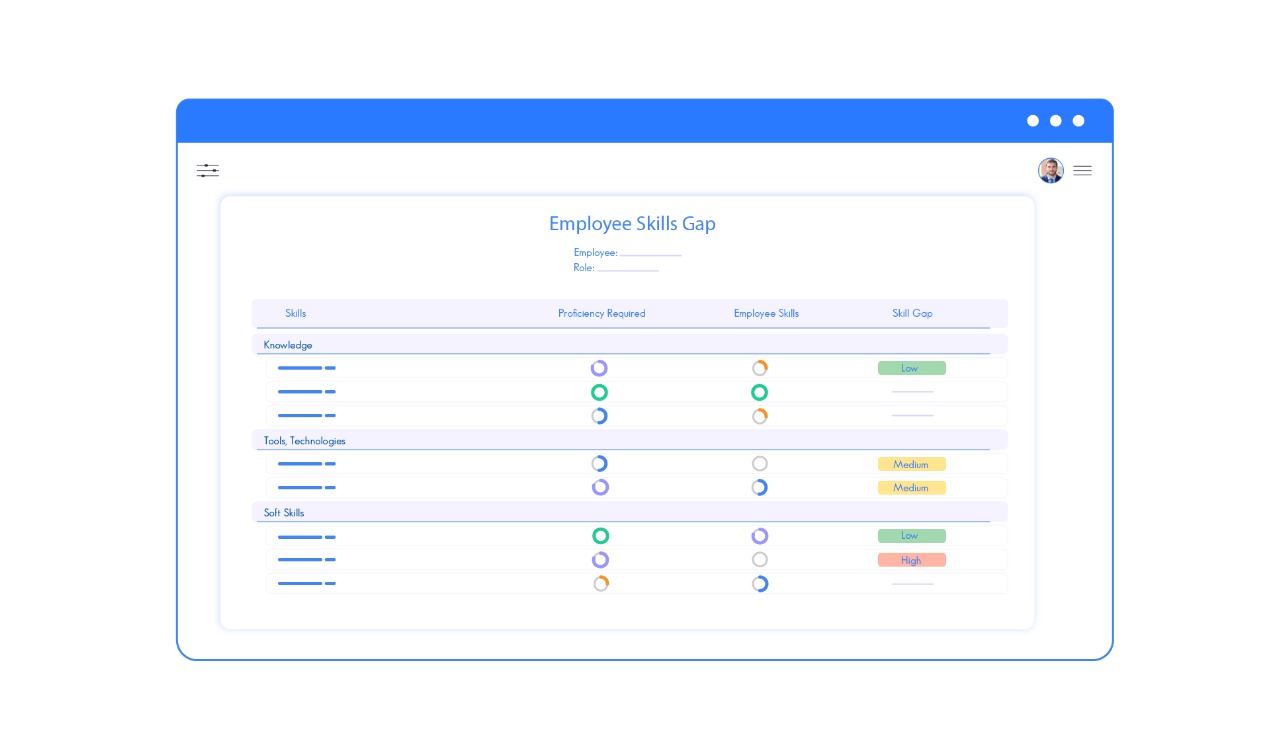The width and height of the screenshot is (1280, 737).
Task: Click the user profile avatar
Action: [1051, 170]
